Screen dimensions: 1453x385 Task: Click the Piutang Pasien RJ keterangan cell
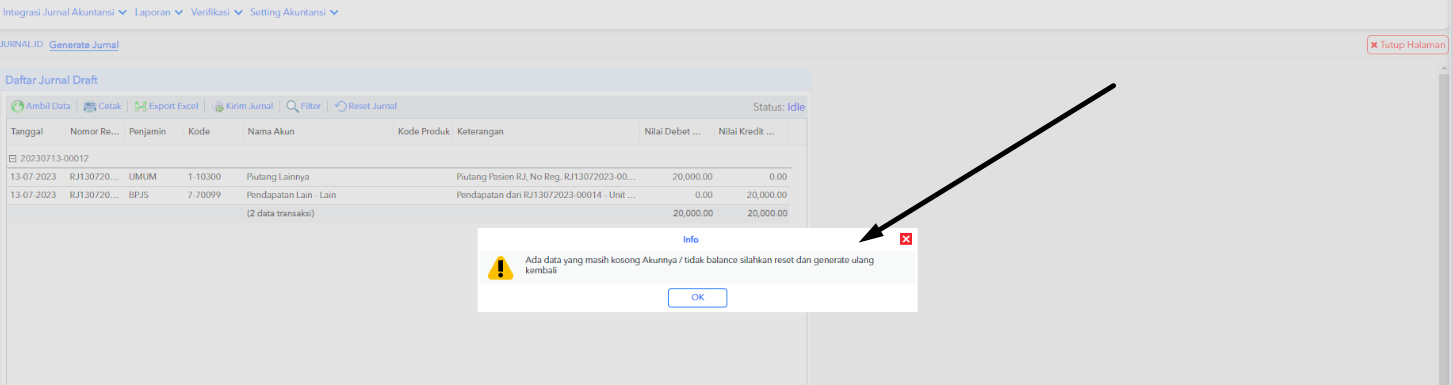[x=546, y=177]
